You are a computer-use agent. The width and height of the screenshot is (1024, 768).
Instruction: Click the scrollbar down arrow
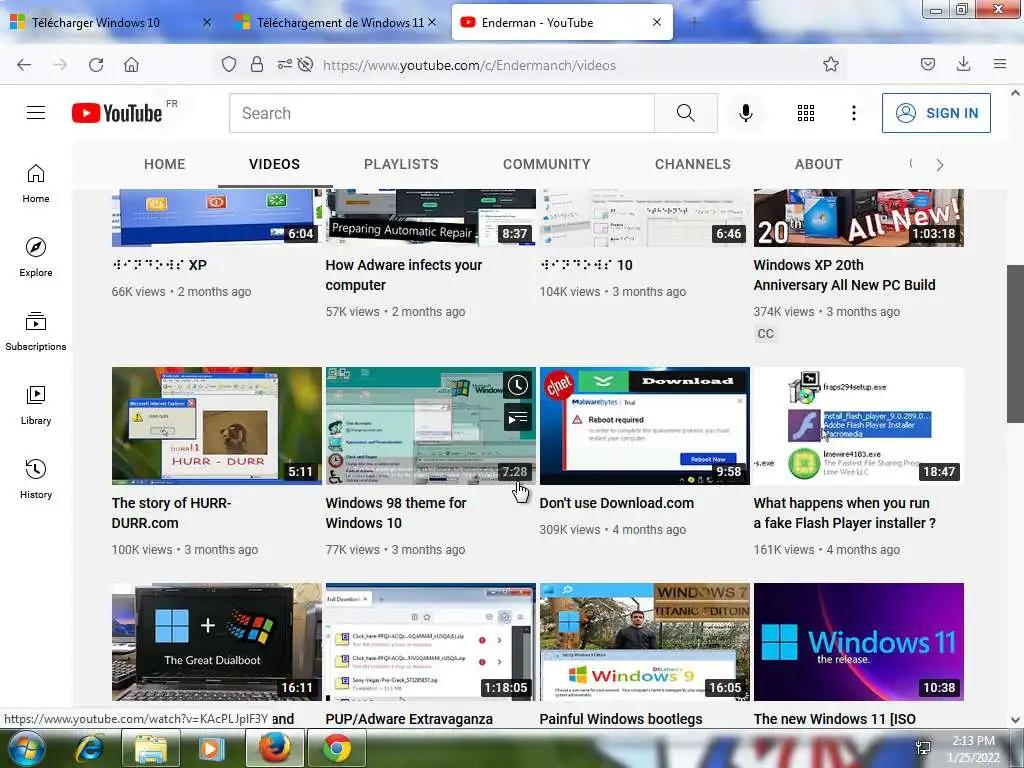coord(1015,720)
